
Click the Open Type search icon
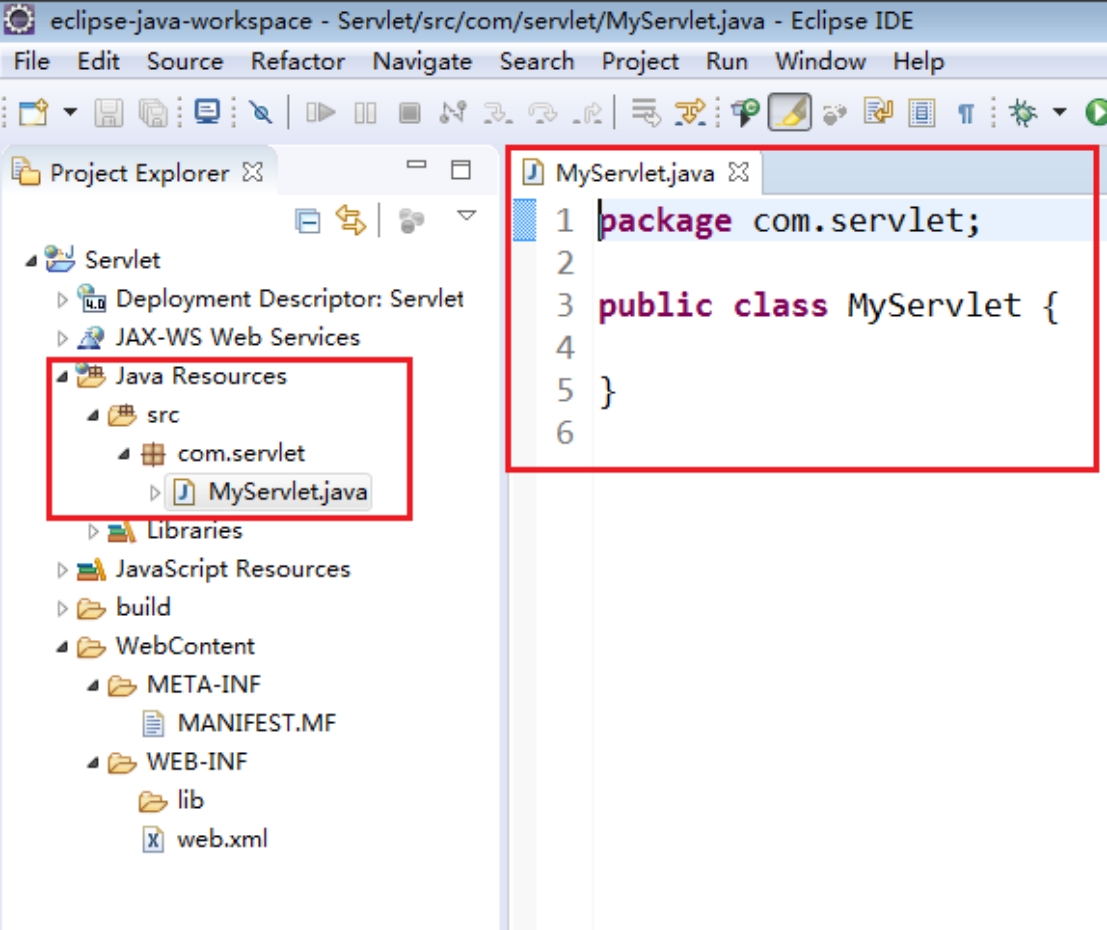click(745, 112)
